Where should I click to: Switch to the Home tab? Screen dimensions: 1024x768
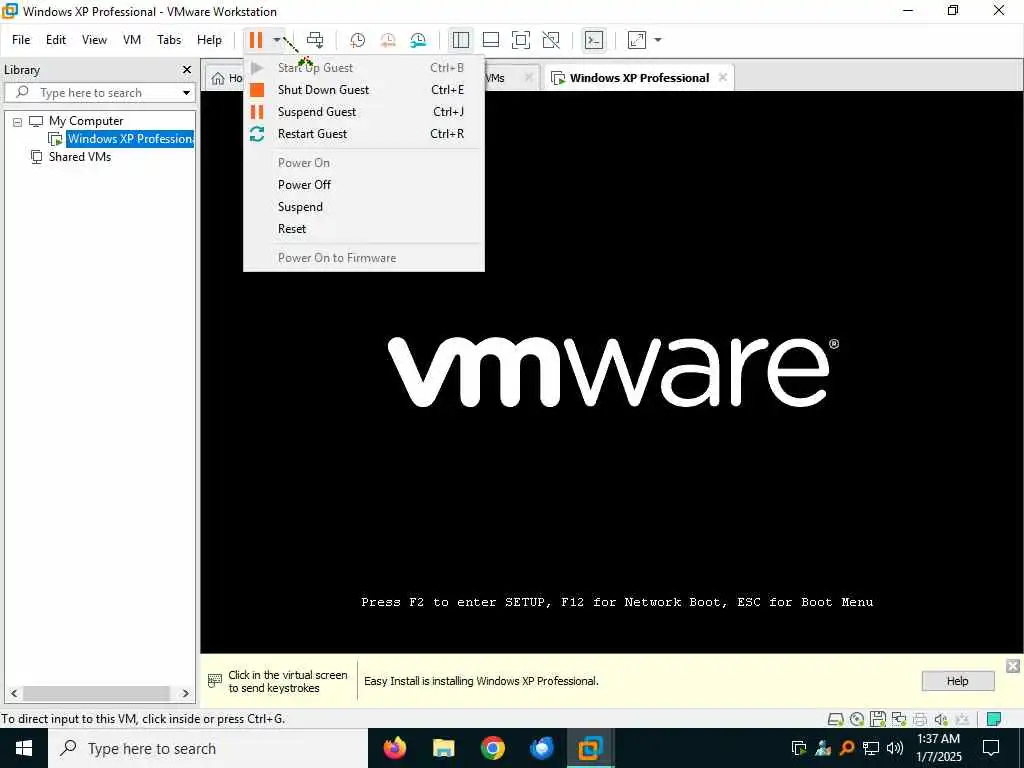tap(227, 78)
